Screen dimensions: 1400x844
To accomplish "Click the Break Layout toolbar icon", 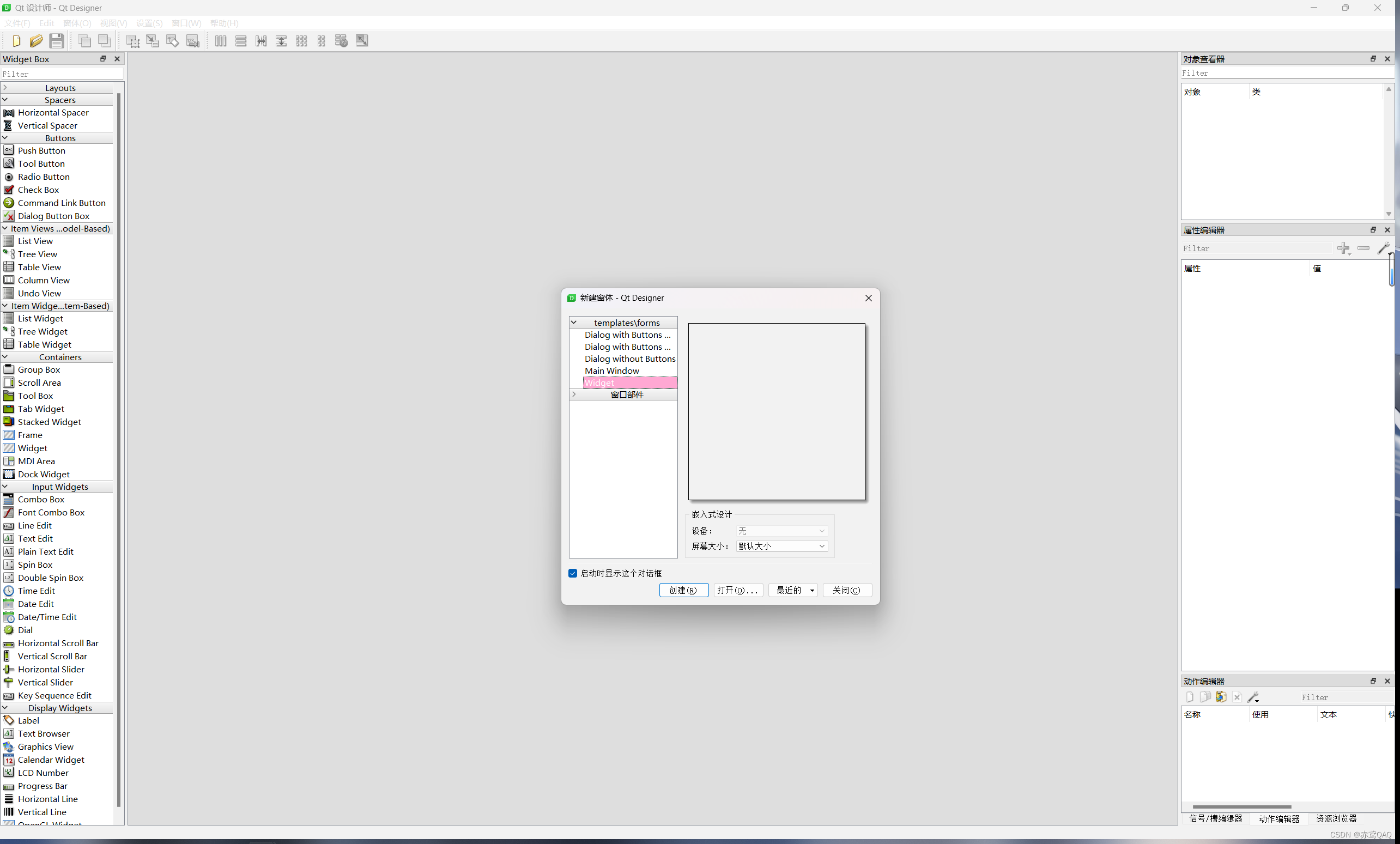I will (x=342, y=41).
